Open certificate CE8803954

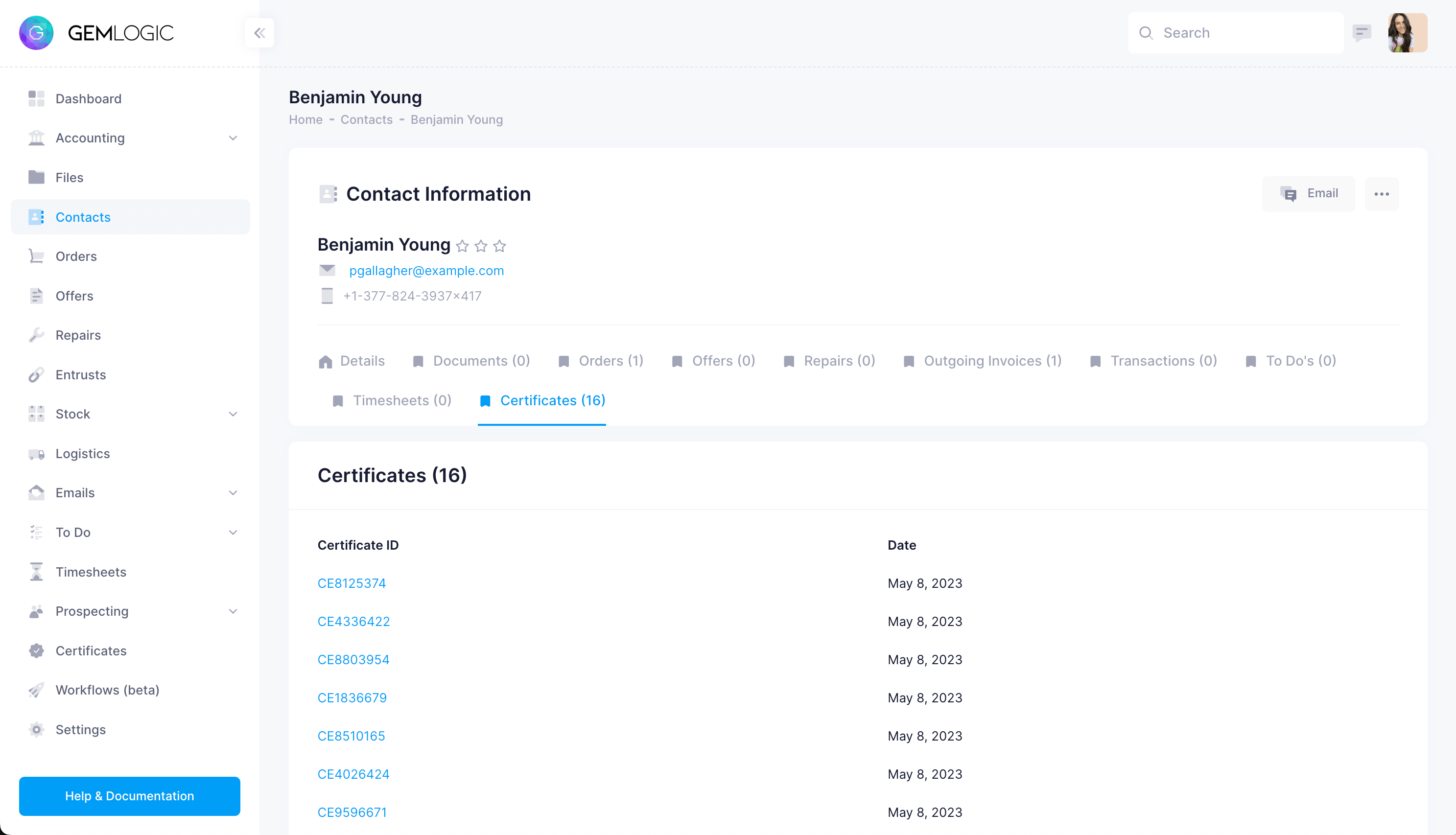(353, 659)
